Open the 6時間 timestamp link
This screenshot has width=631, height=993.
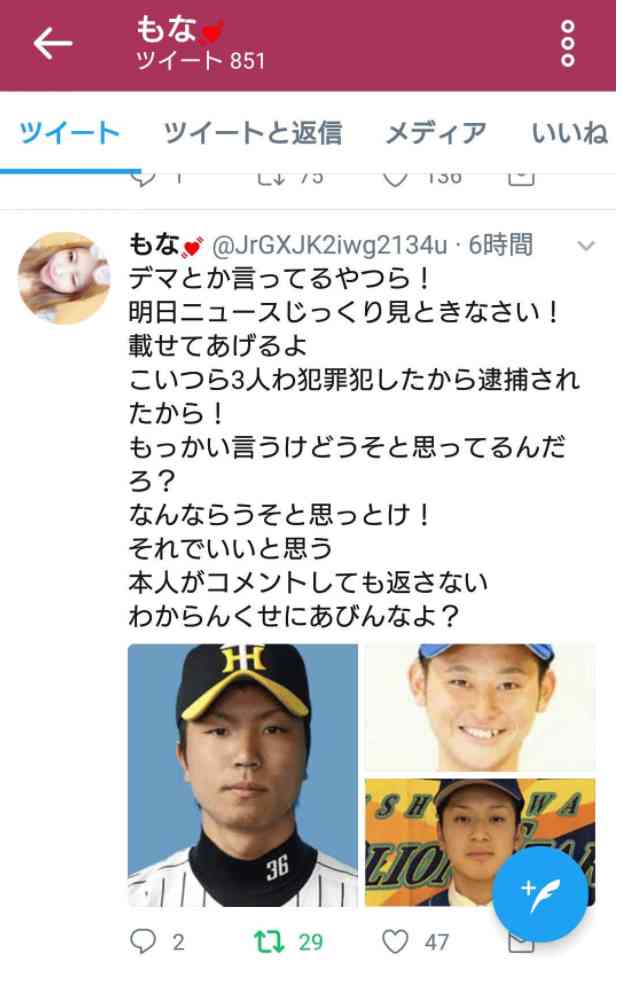click(x=500, y=245)
